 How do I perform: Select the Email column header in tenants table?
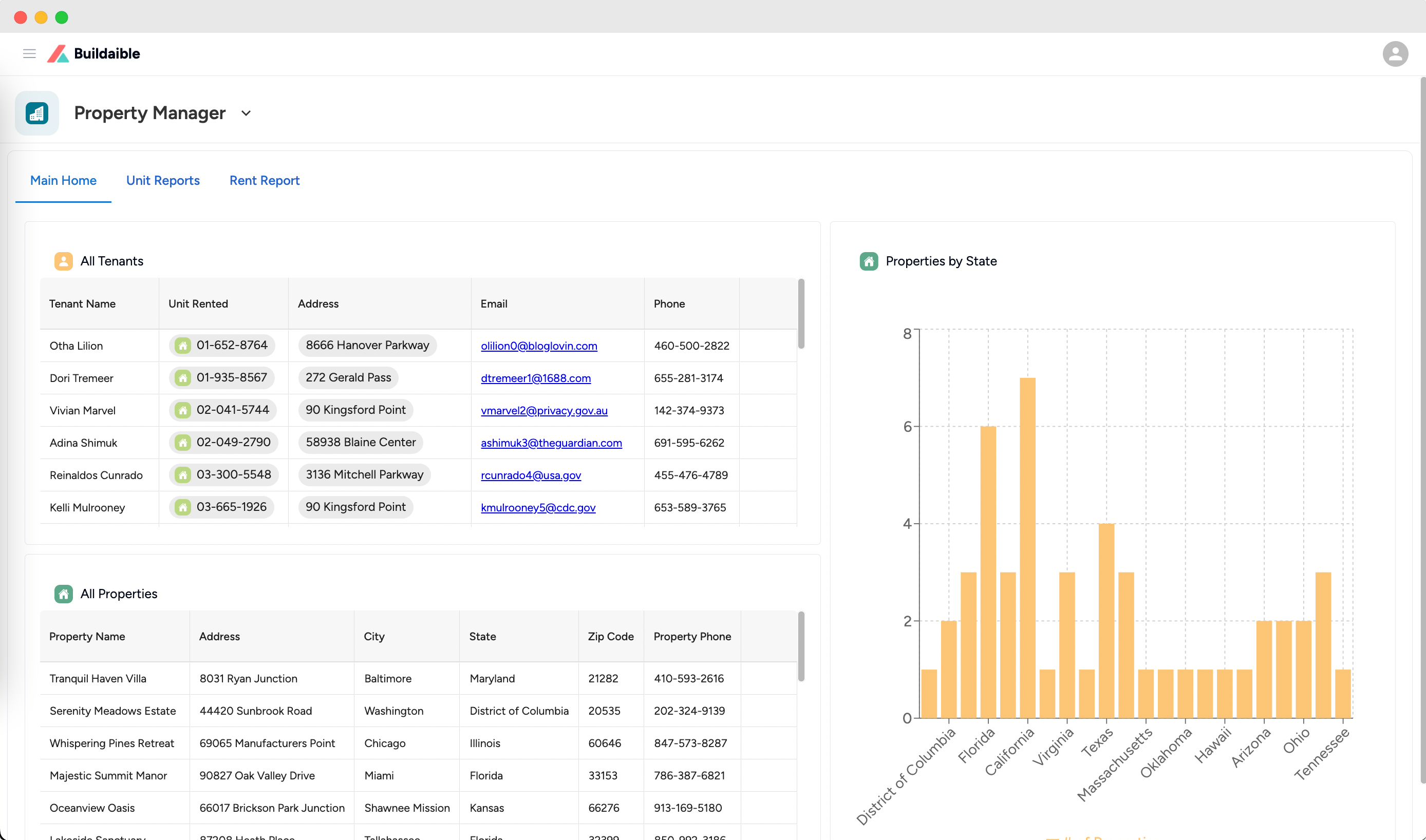coord(558,303)
